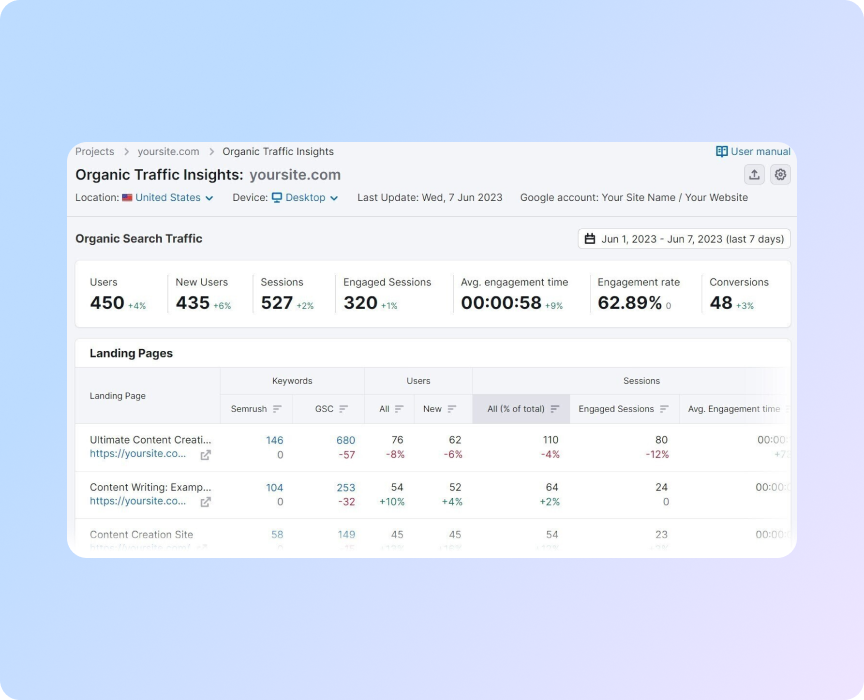The height and width of the screenshot is (700, 864).
Task: Click the Engagement rate 62.89% card
Action: coord(639,293)
